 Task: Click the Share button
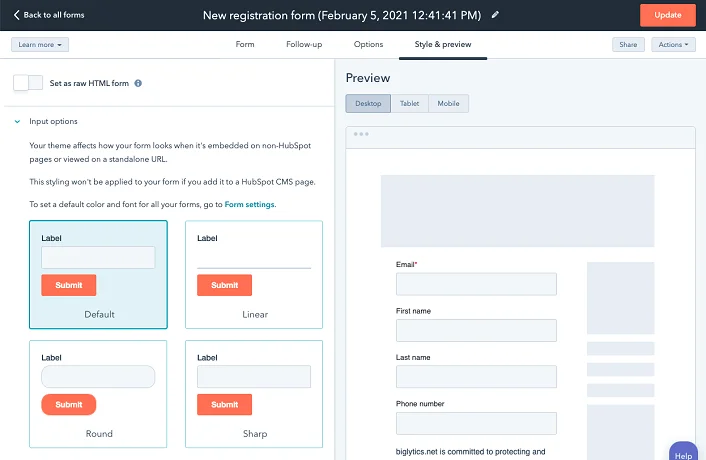[x=628, y=45]
